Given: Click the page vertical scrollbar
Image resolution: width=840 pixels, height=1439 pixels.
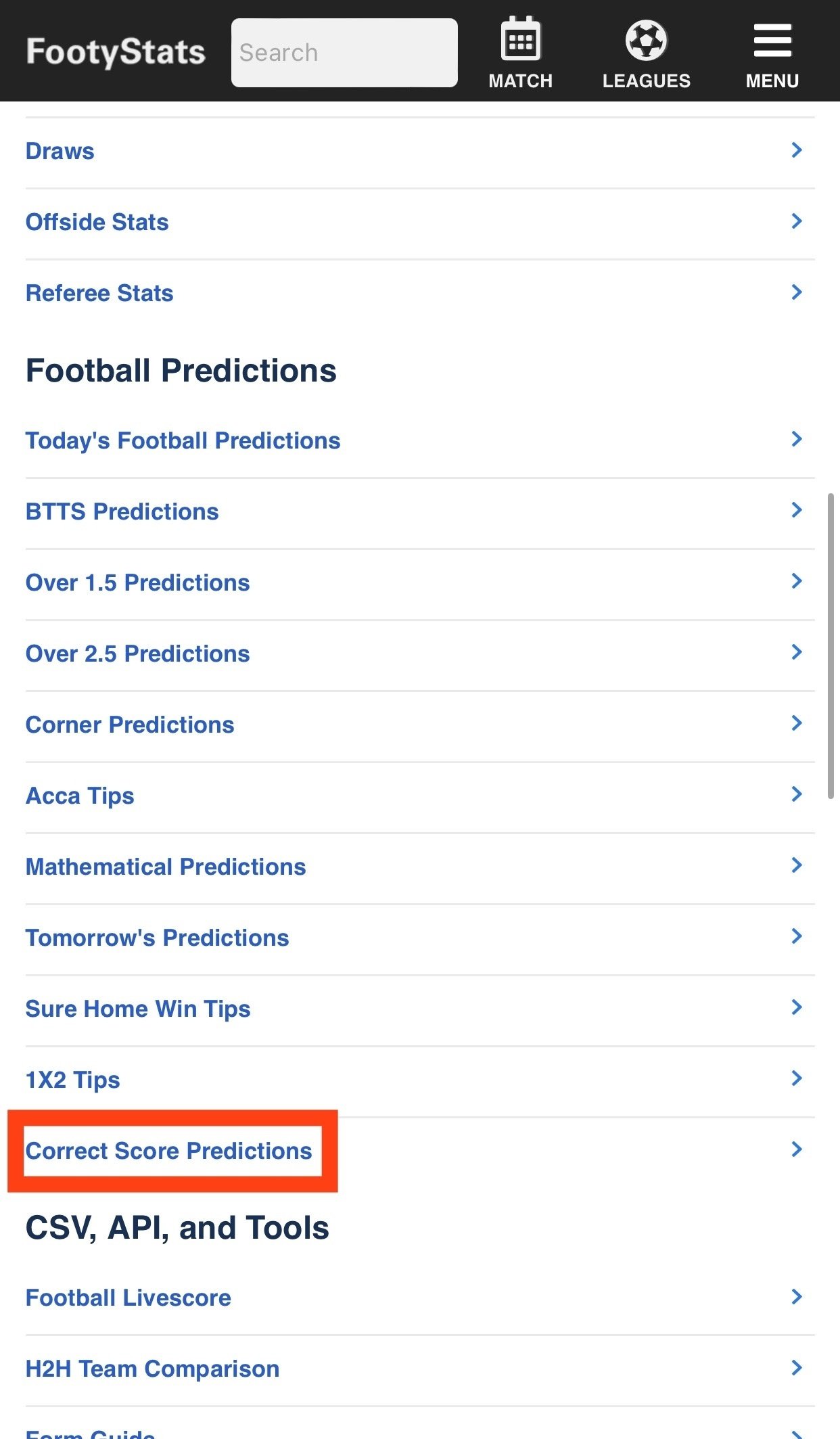Looking at the screenshot, I should pos(831,646).
